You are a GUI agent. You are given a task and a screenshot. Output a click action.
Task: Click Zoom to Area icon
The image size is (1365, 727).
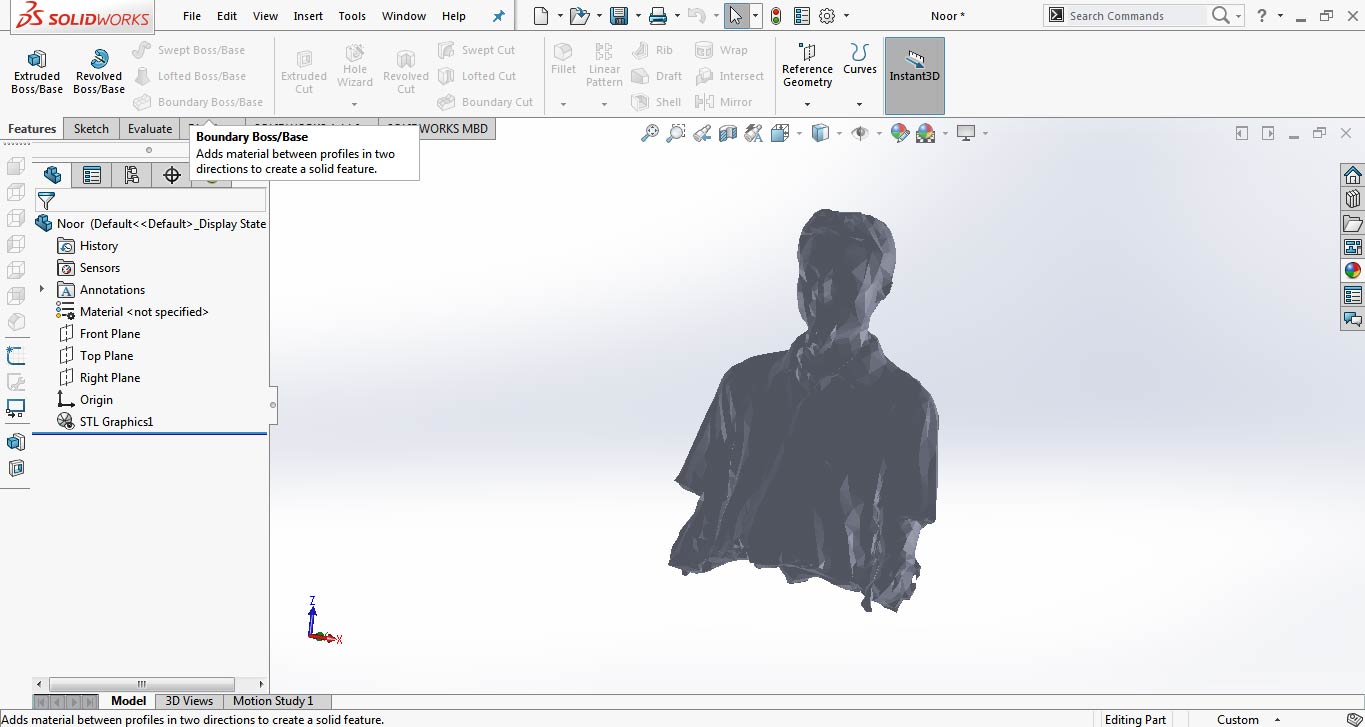(x=676, y=133)
